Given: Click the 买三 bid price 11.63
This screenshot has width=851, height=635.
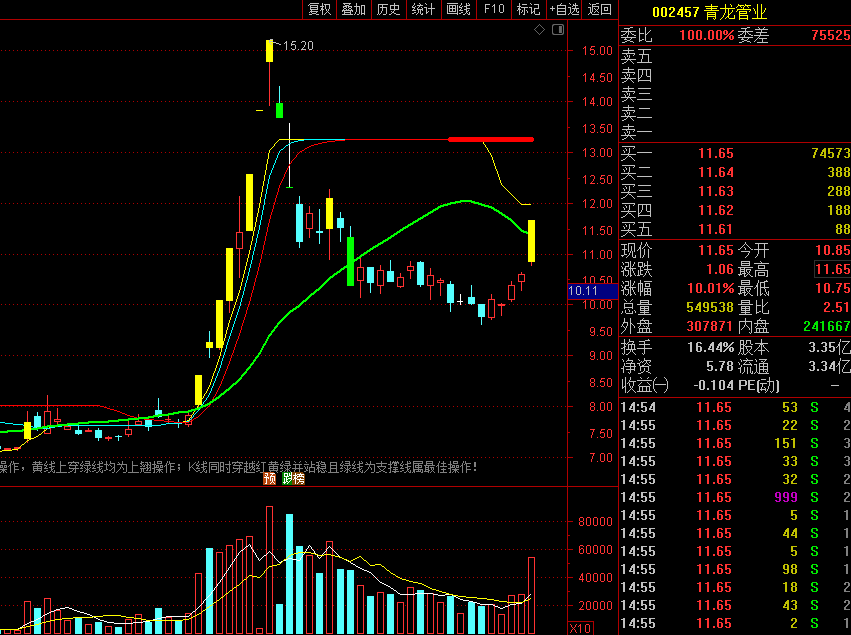Looking at the screenshot, I should (716, 192).
